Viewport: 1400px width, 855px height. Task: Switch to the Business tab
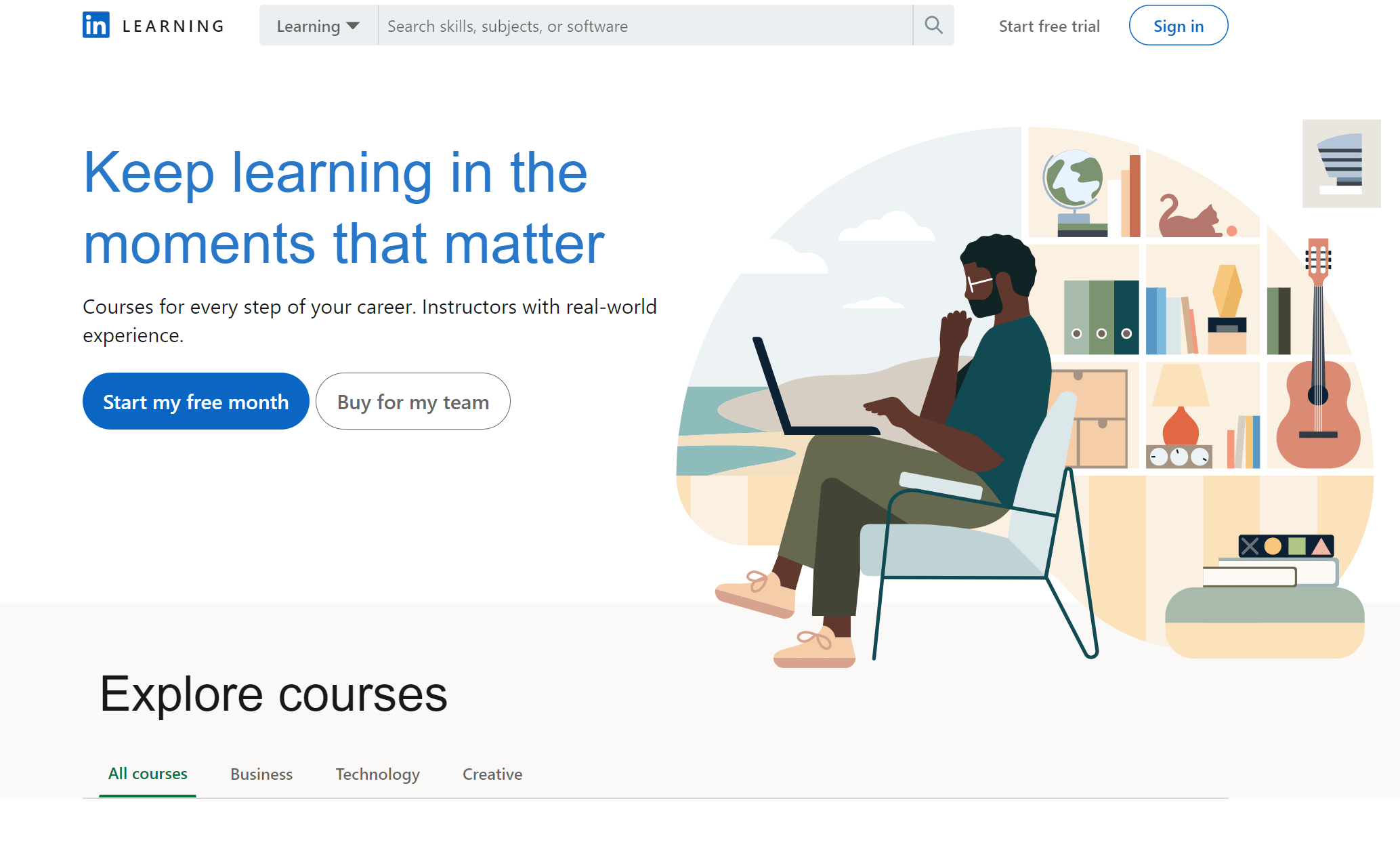261,774
